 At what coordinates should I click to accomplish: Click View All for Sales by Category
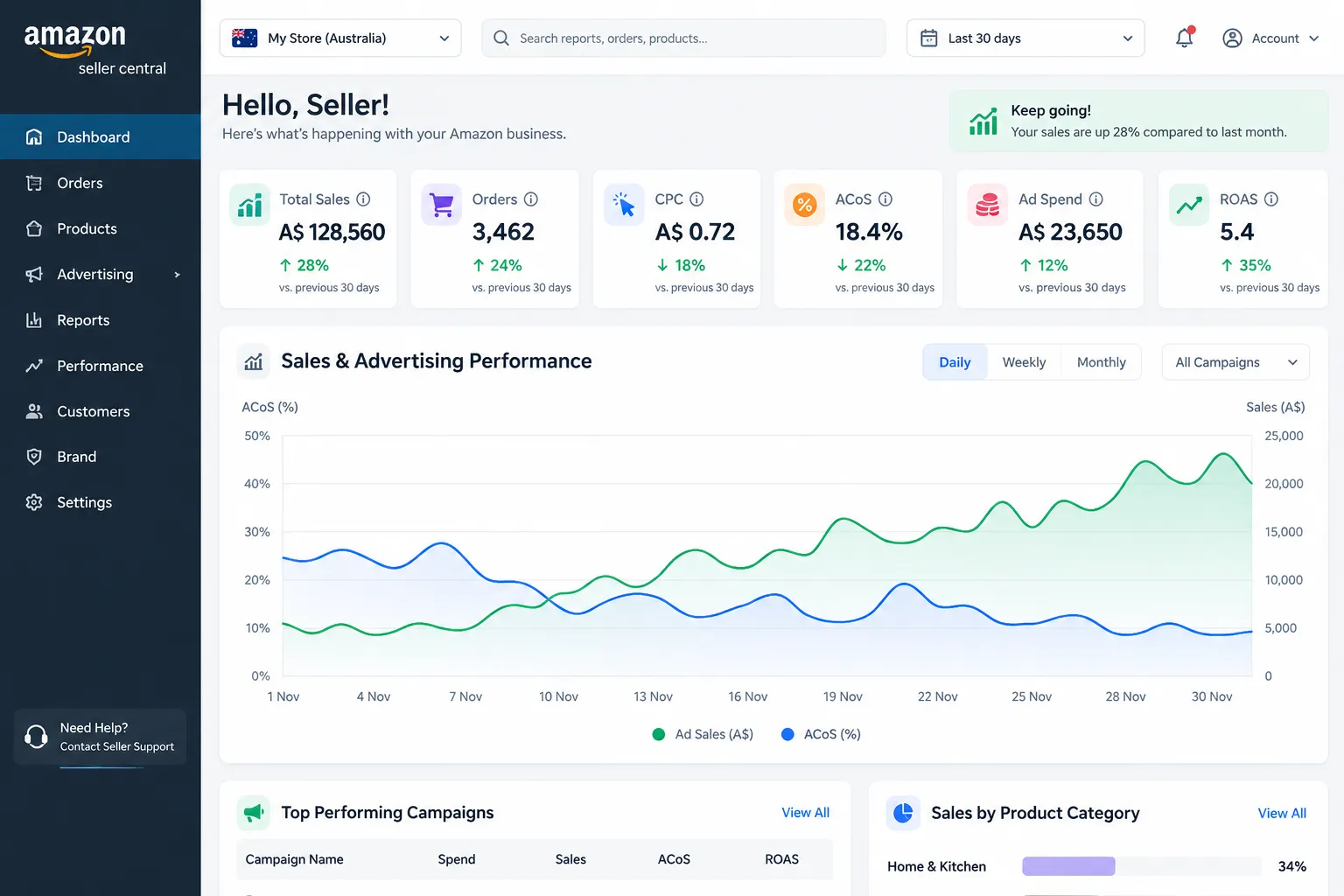click(1282, 814)
